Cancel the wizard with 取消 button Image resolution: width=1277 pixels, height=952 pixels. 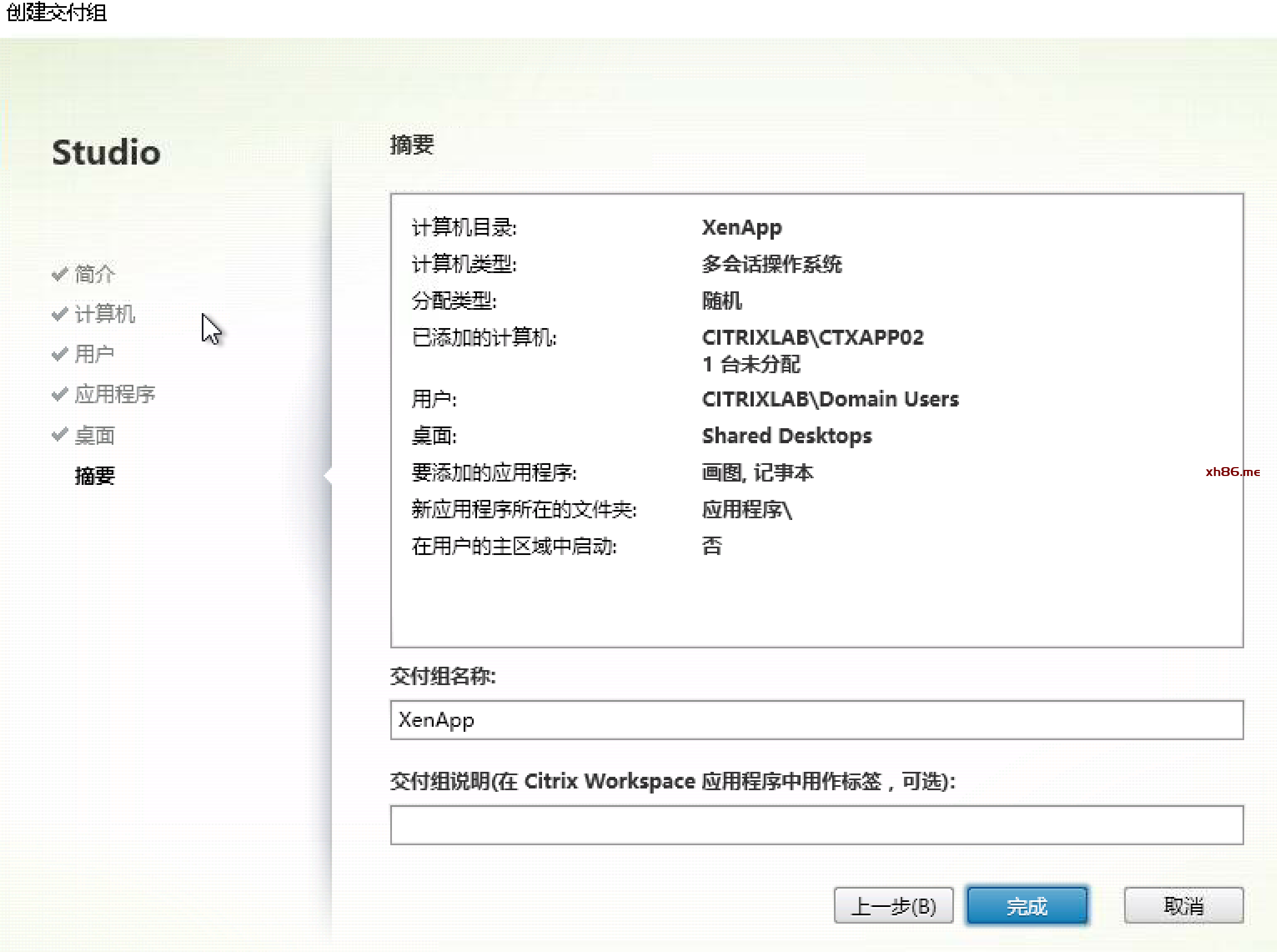[1184, 906]
